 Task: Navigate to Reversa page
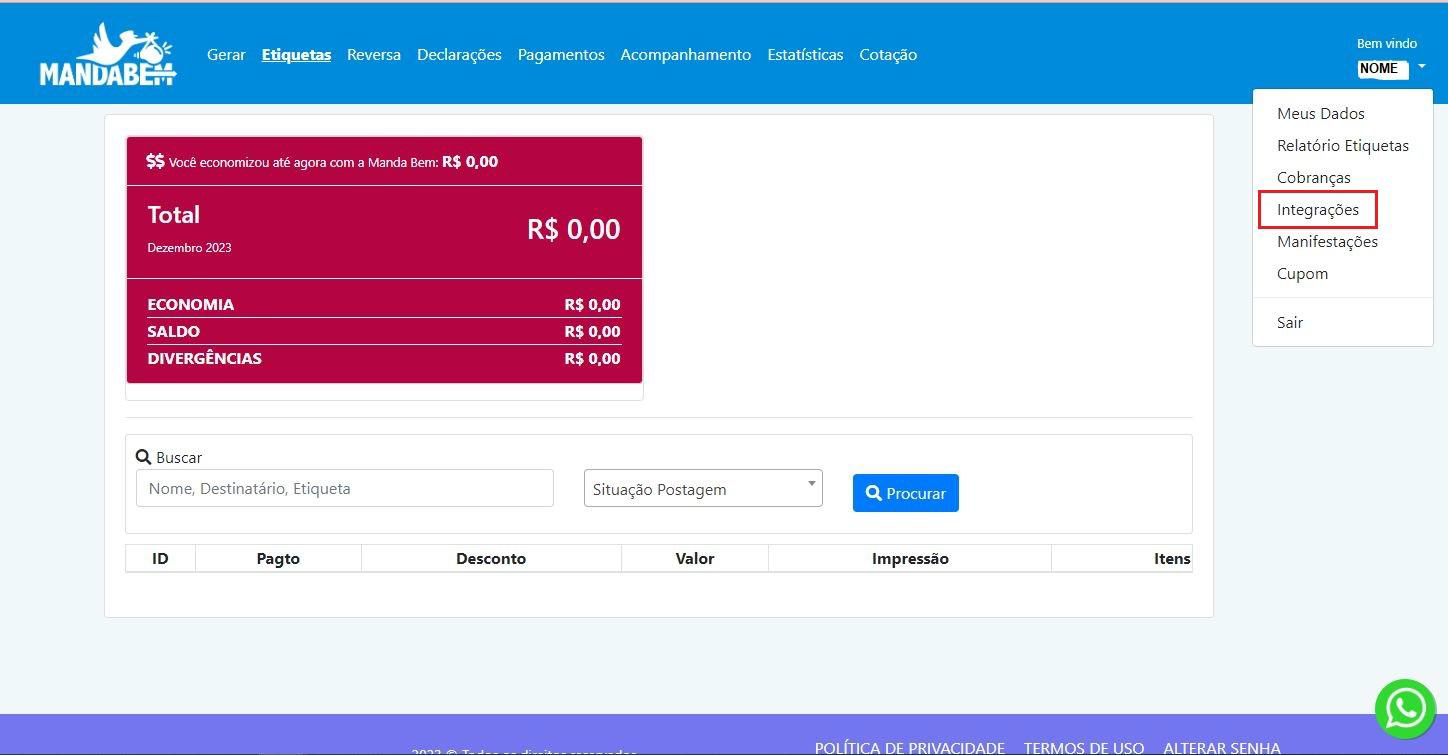click(x=374, y=55)
